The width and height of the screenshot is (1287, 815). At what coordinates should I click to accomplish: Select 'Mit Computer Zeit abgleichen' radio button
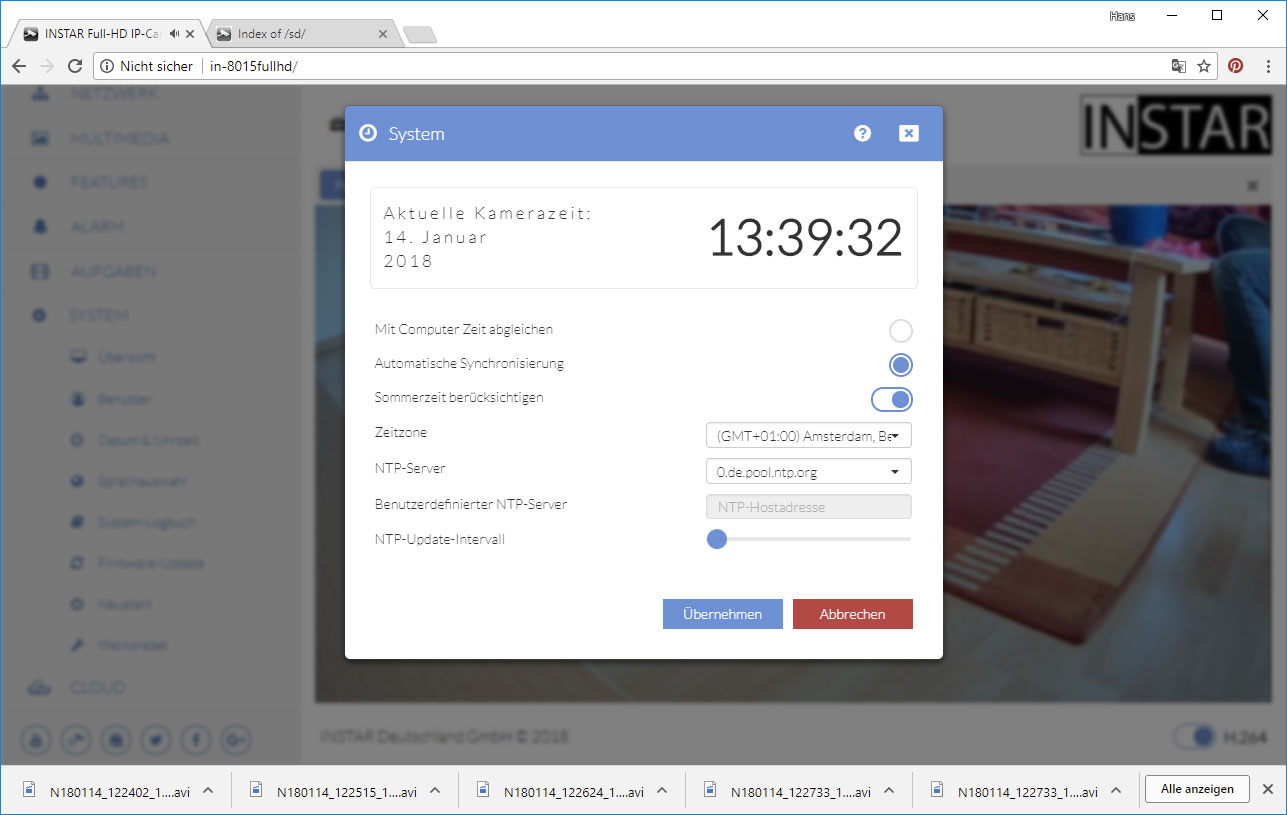pyautogui.click(x=900, y=331)
